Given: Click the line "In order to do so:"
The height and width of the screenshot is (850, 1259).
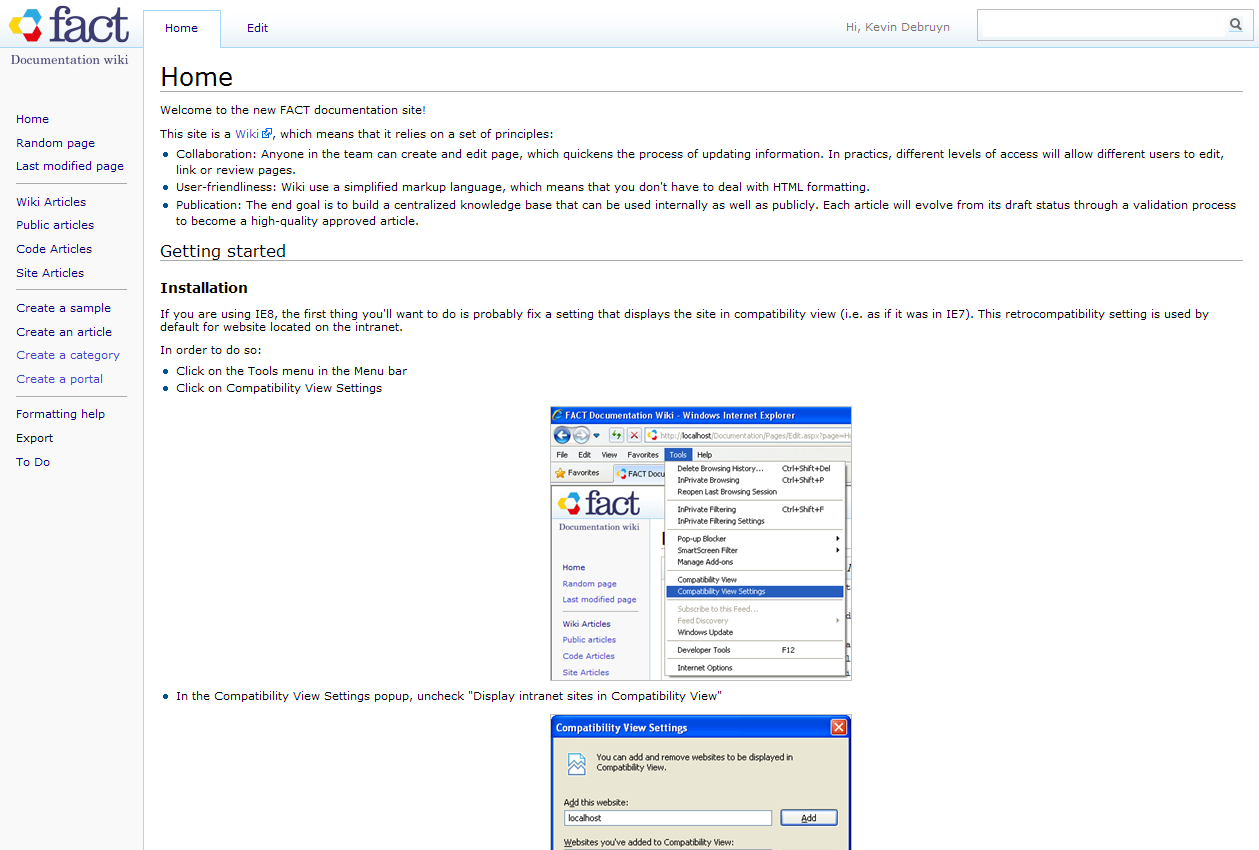Looking at the screenshot, I should click(211, 350).
